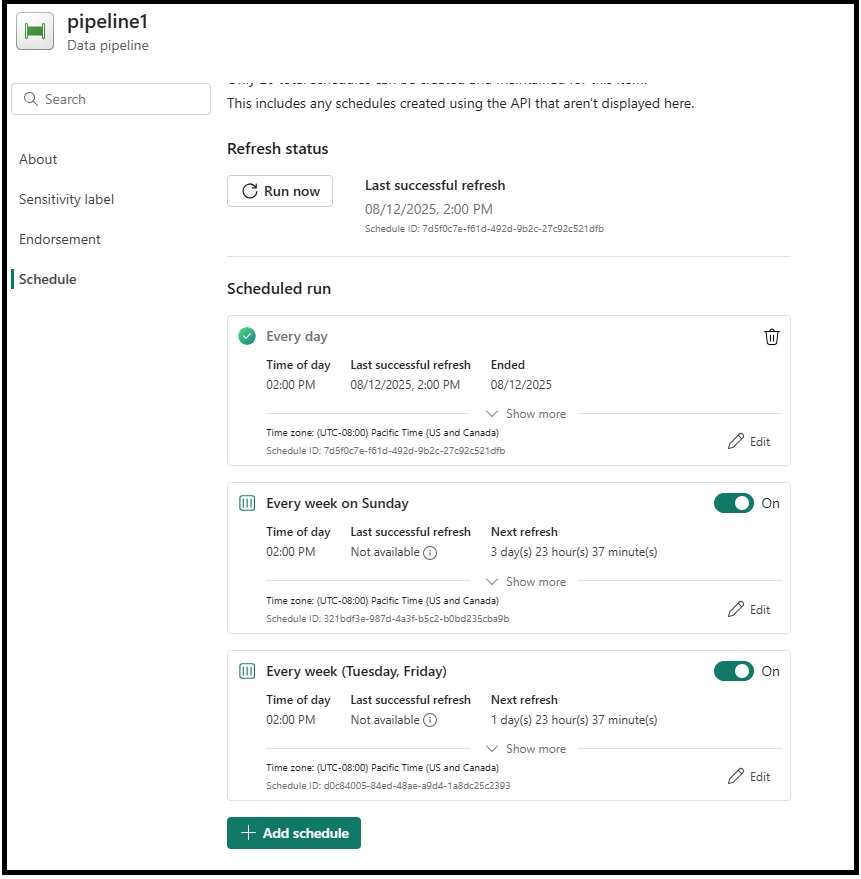Click the Edit pencil on Every week on Sunday
Viewport: 861px width, 879px height.
tap(748, 609)
